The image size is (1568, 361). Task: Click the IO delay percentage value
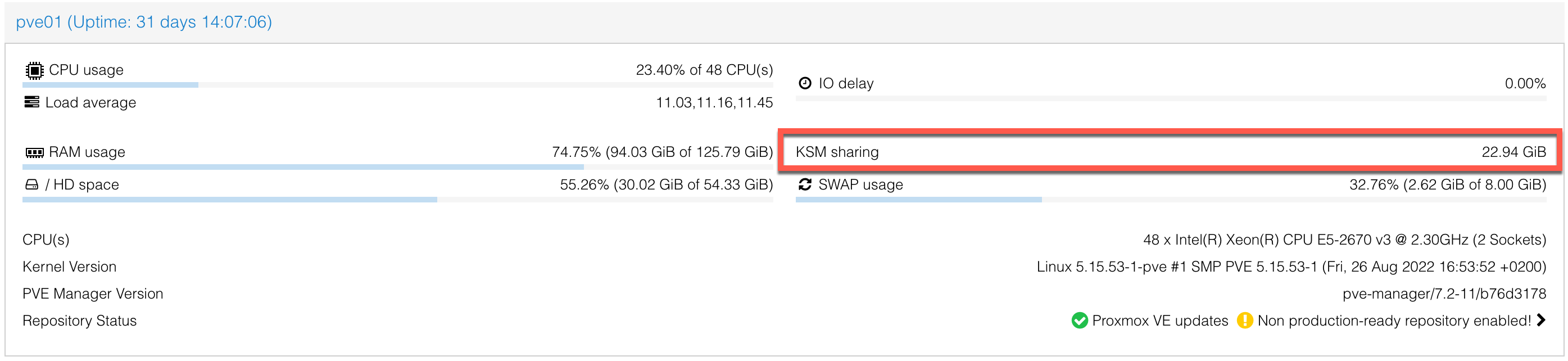tap(1525, 83)
